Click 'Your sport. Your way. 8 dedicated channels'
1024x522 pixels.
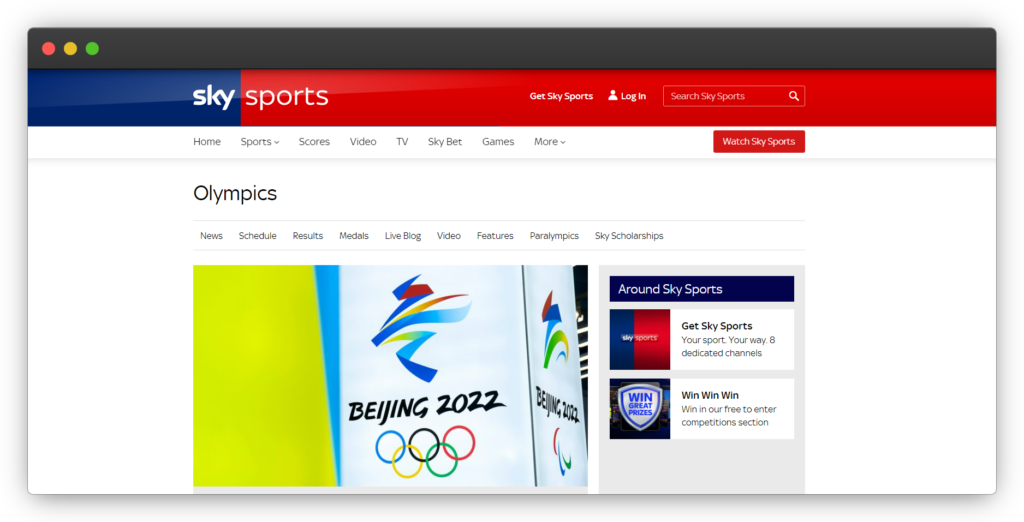tap(728, 347)
